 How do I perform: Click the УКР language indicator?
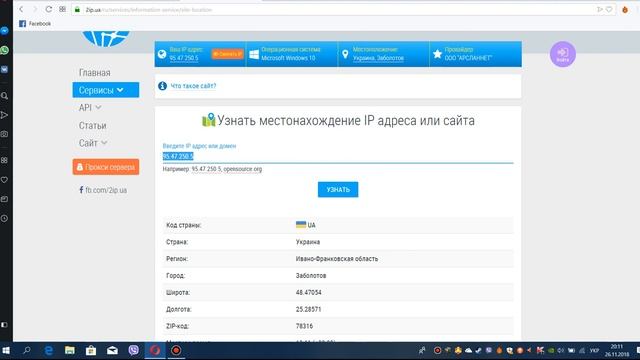(594, 351)
